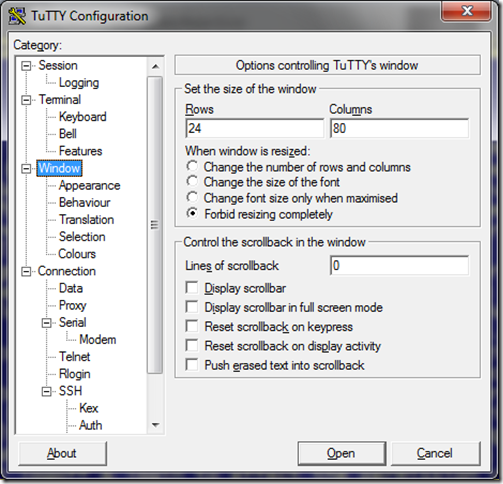Collapse the Session tree node

(x=26, y=66)
